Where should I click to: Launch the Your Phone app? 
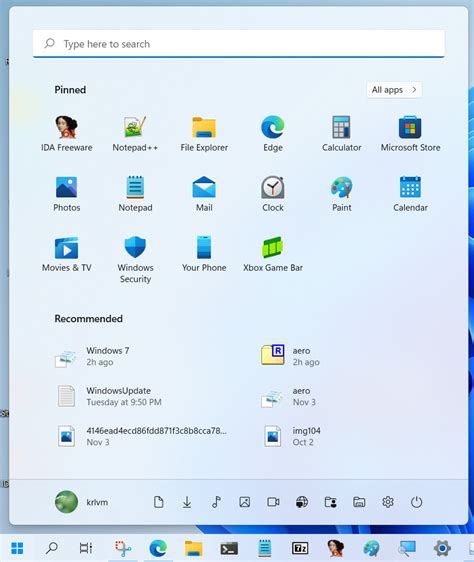[x=204, y=254]
